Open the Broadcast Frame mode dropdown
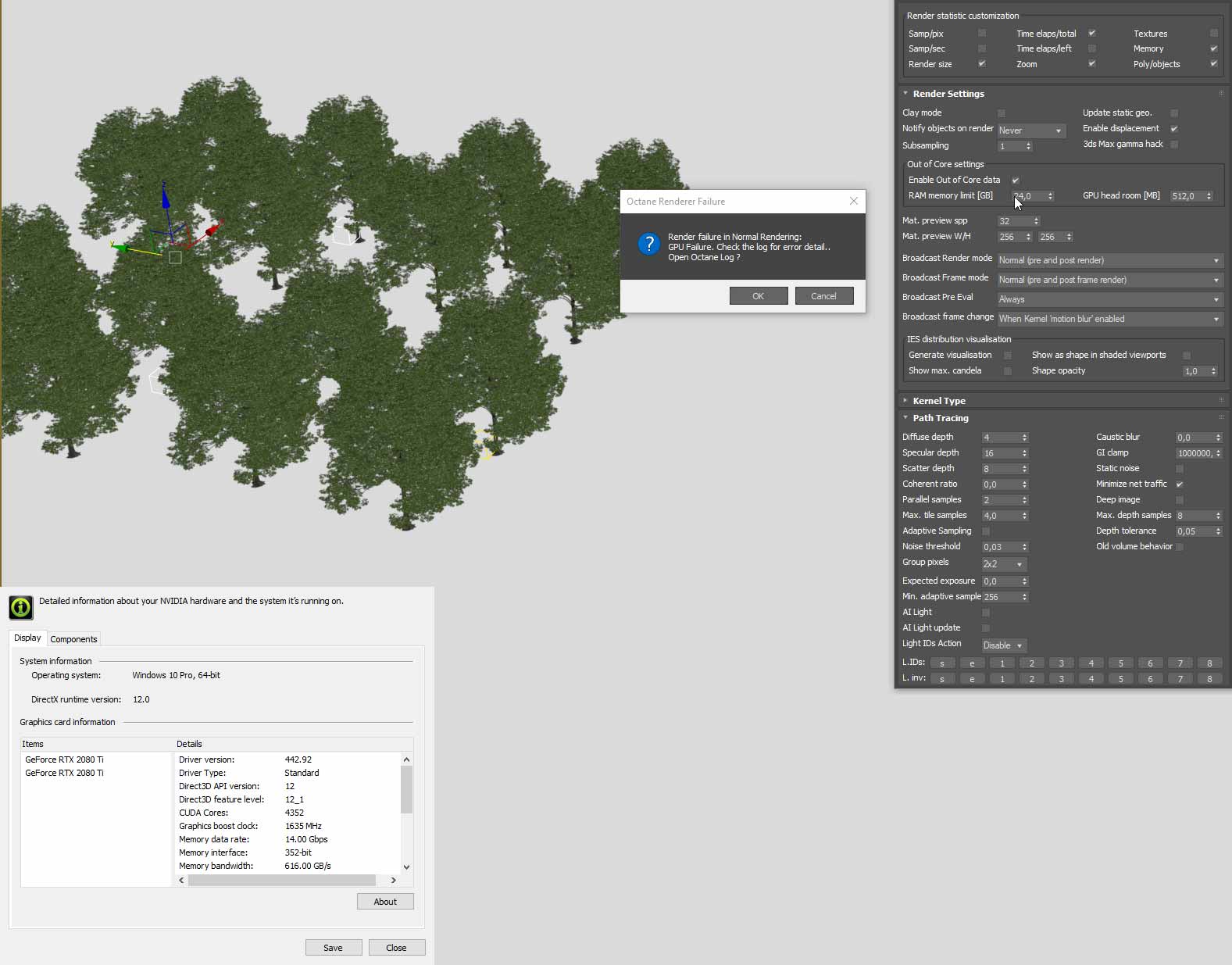 pos(1110,280)
